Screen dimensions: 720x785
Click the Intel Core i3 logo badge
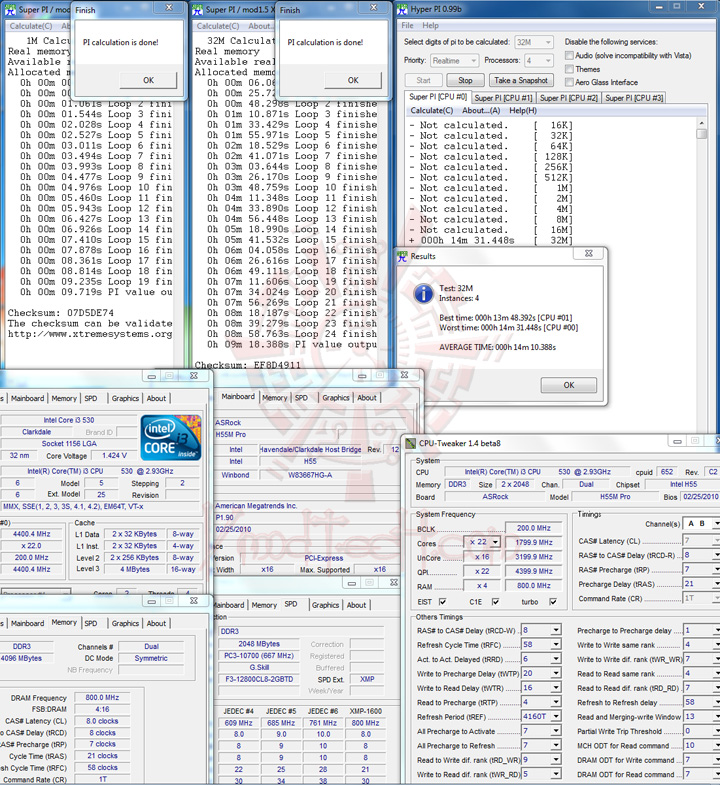171,438
